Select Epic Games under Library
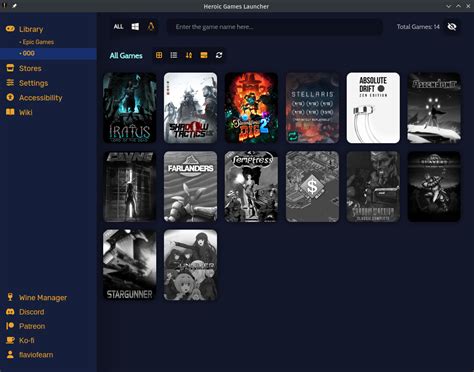474x372 pixels. pos(38,42)
